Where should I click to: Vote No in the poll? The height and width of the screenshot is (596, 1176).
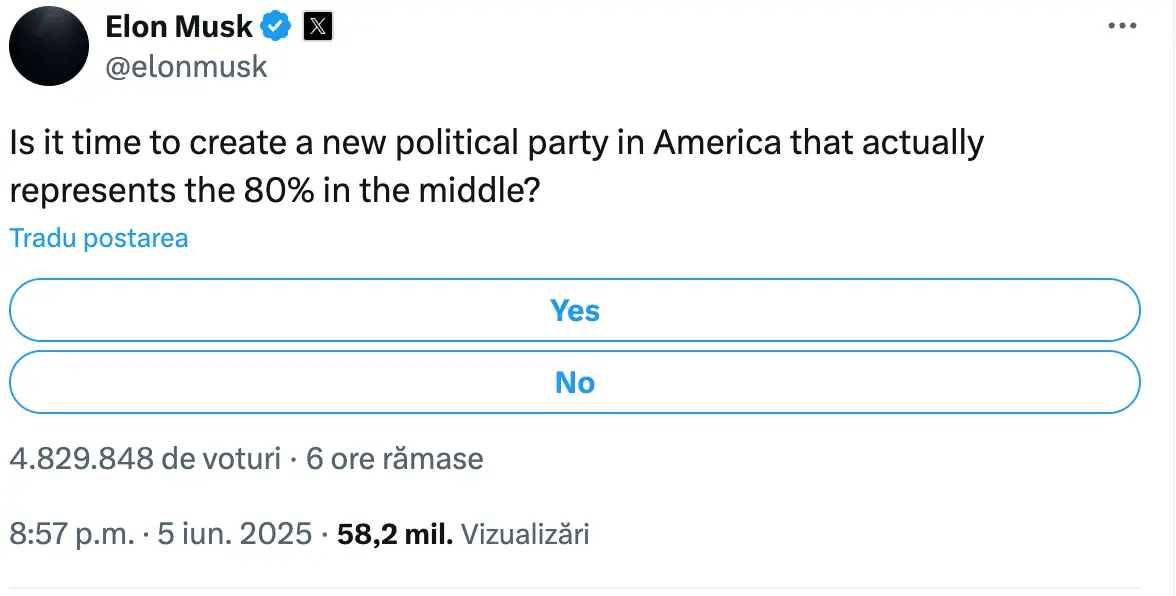(x=574, y=382)
